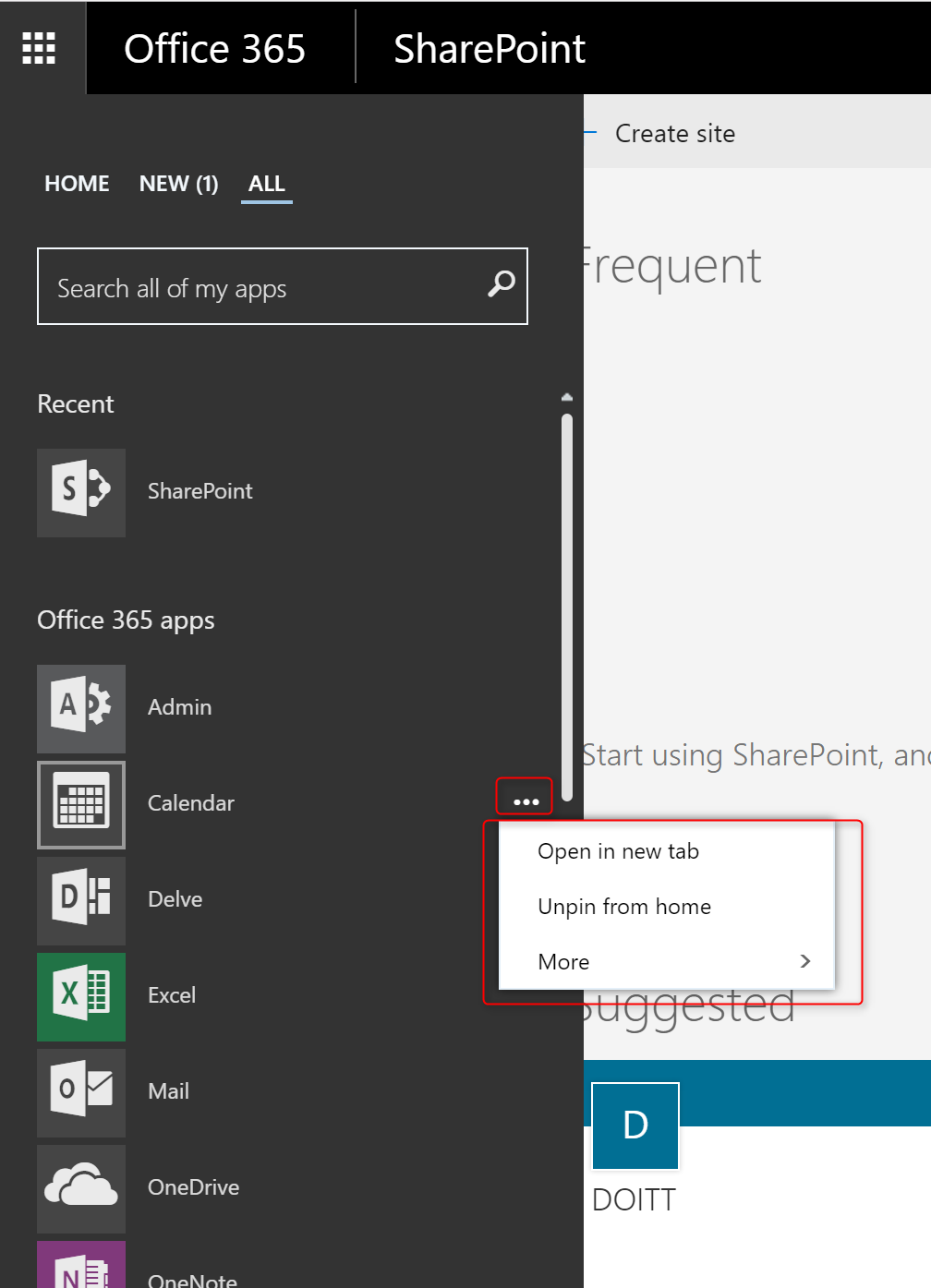Click the Calendar app label
The height and width of the screenshot is (1288, 931).
[x=191, y=803]
